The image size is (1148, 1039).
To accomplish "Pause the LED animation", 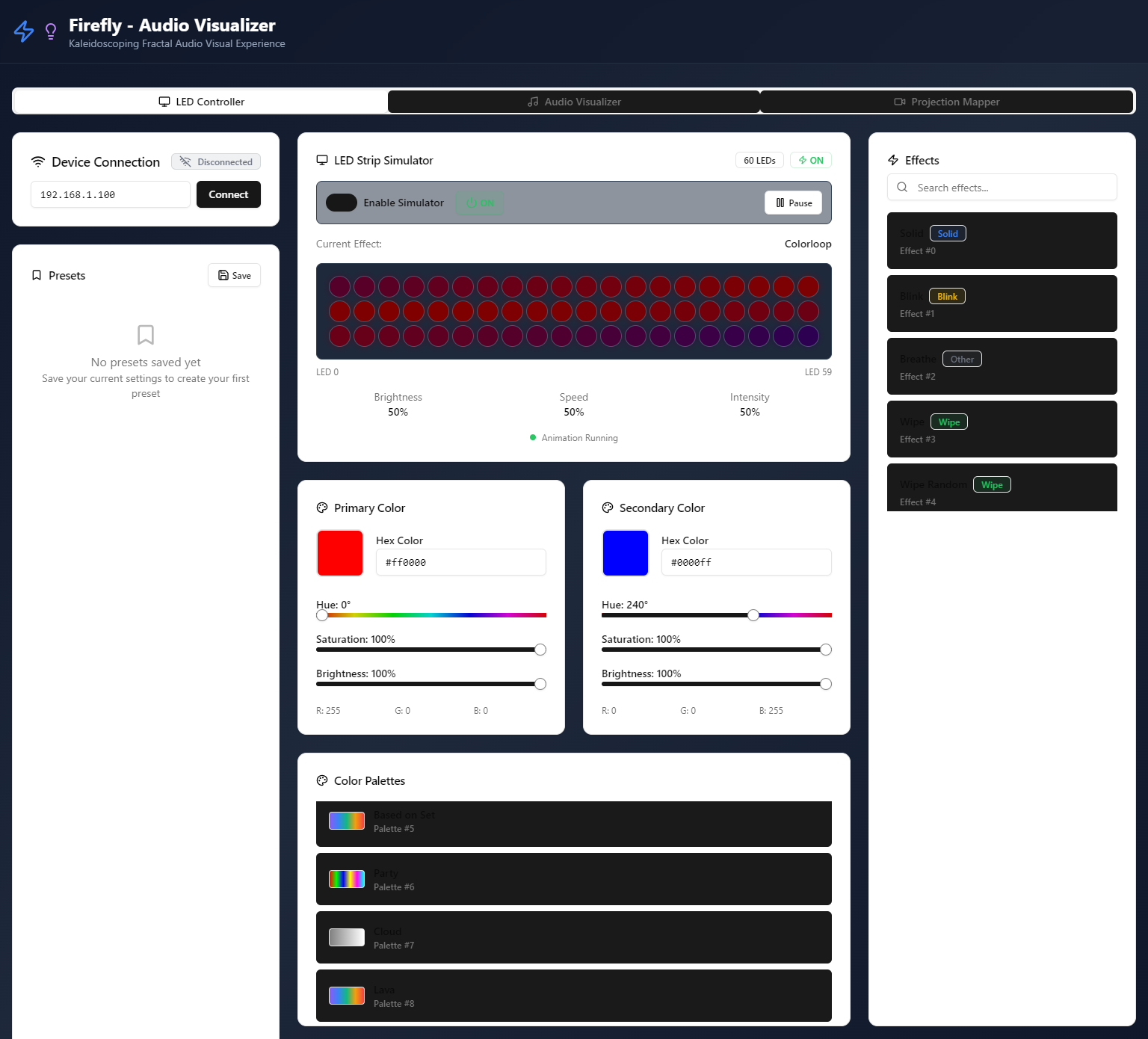I will pyautogui.click(x=794, y=203).
